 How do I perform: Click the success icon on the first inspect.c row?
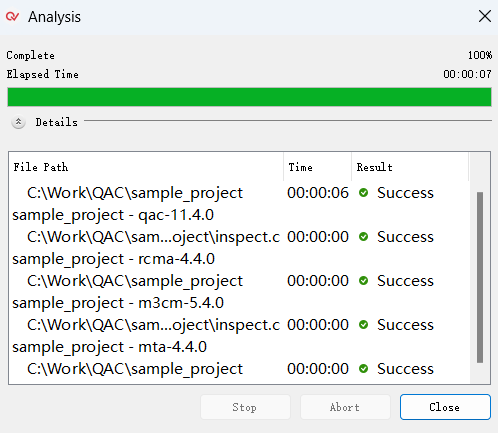(363, 236)
